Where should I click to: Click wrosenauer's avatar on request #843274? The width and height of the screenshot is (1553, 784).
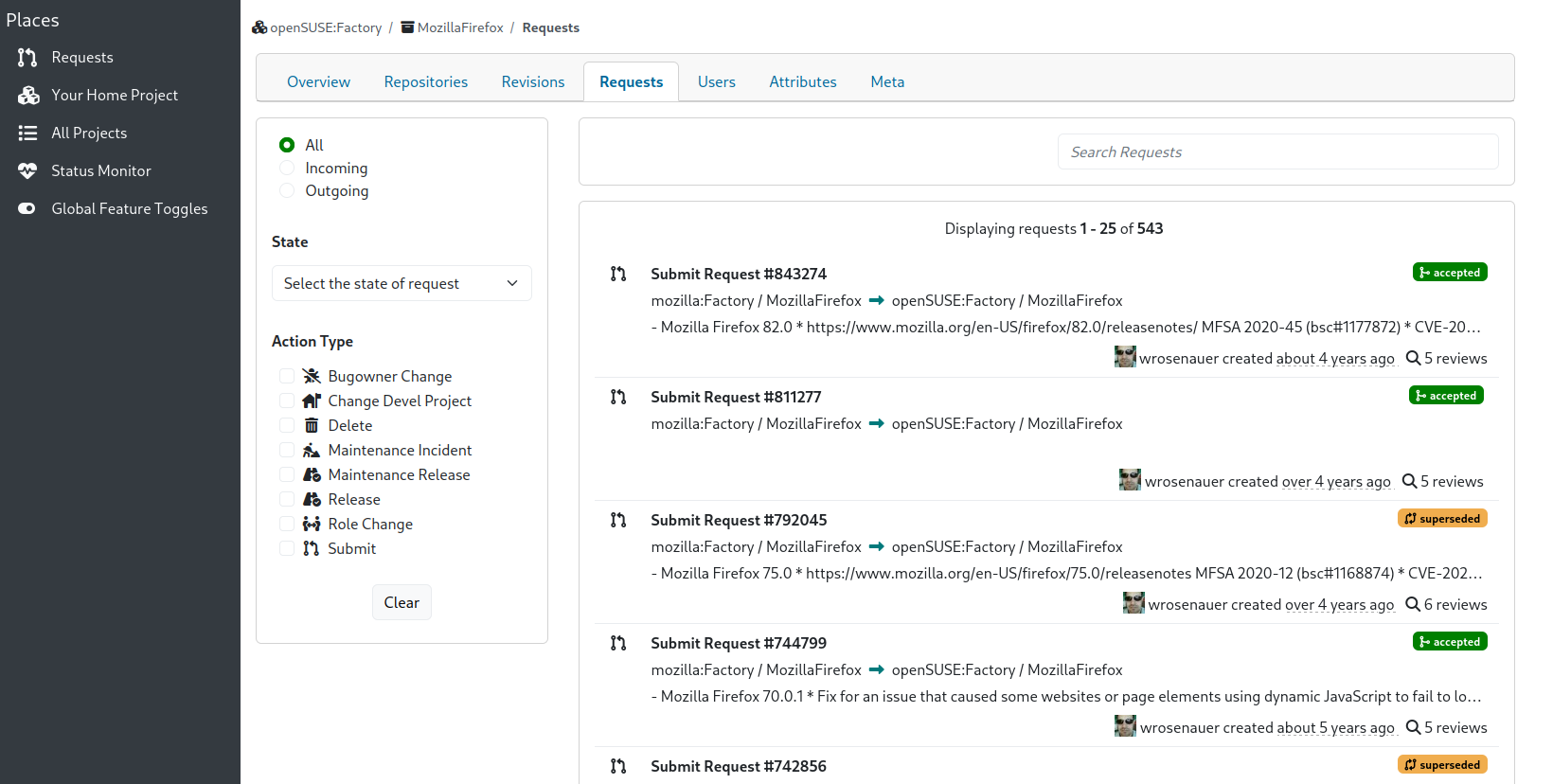pyautogui.click(x=1125, y=357)
